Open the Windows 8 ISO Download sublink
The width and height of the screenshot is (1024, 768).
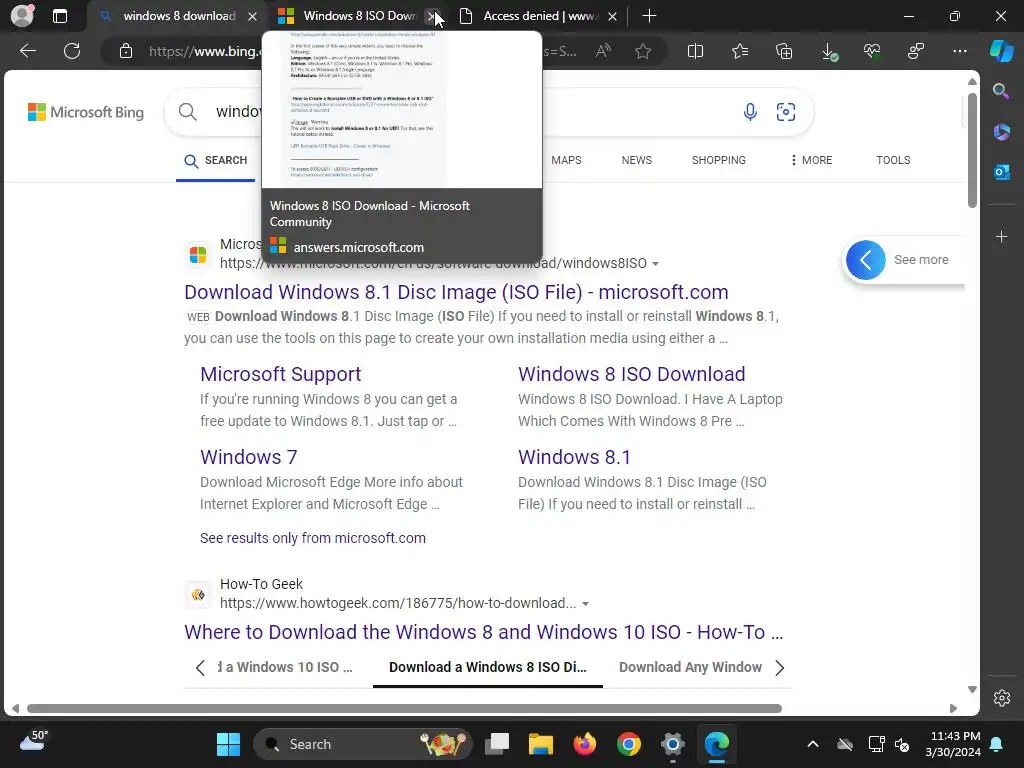click(x=632, y=374)
